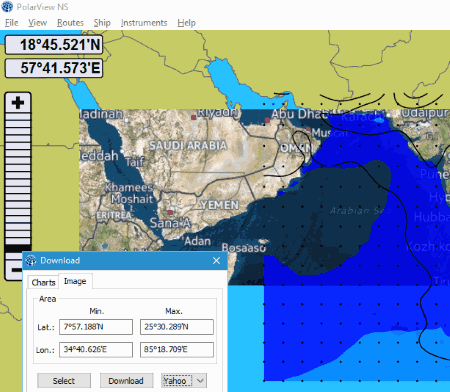
Task: Select the Image tab
Action: click(75, 281)
